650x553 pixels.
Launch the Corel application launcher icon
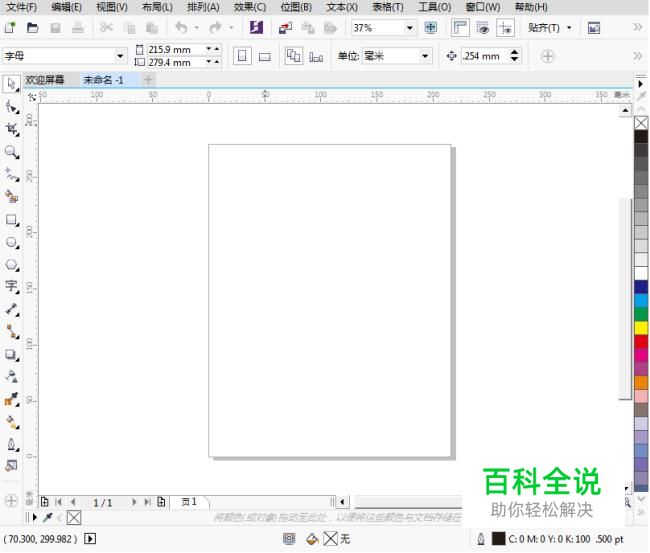(256, 28)
